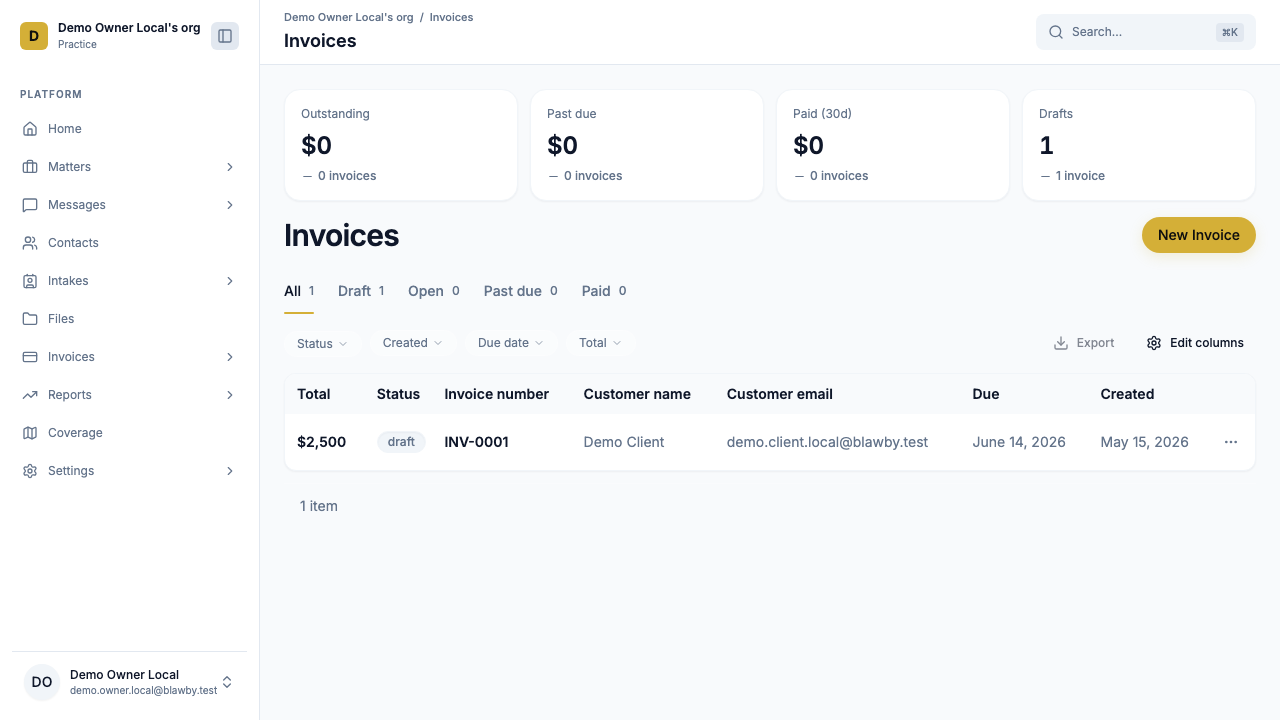Click the Customer email column header
1280x720 pixels.
coord(780,394)
